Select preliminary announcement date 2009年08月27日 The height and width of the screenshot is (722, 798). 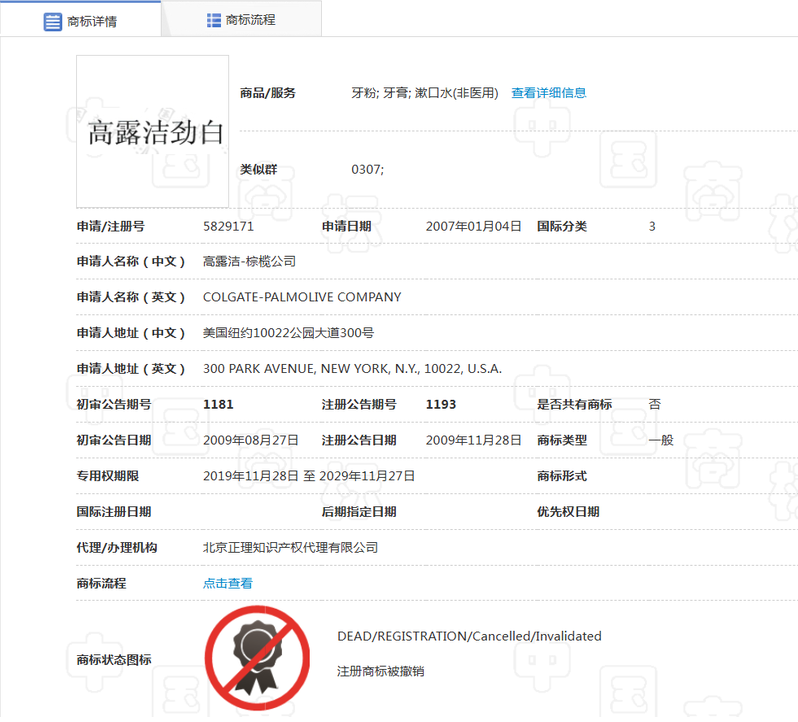(250, 440)
